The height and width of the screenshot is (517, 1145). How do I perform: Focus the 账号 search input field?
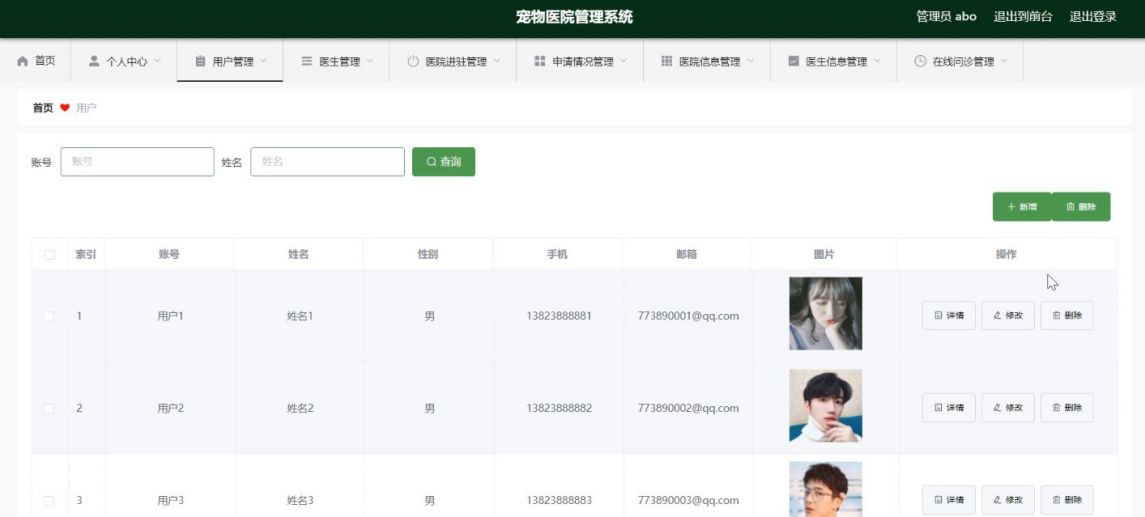coord(137,162)
